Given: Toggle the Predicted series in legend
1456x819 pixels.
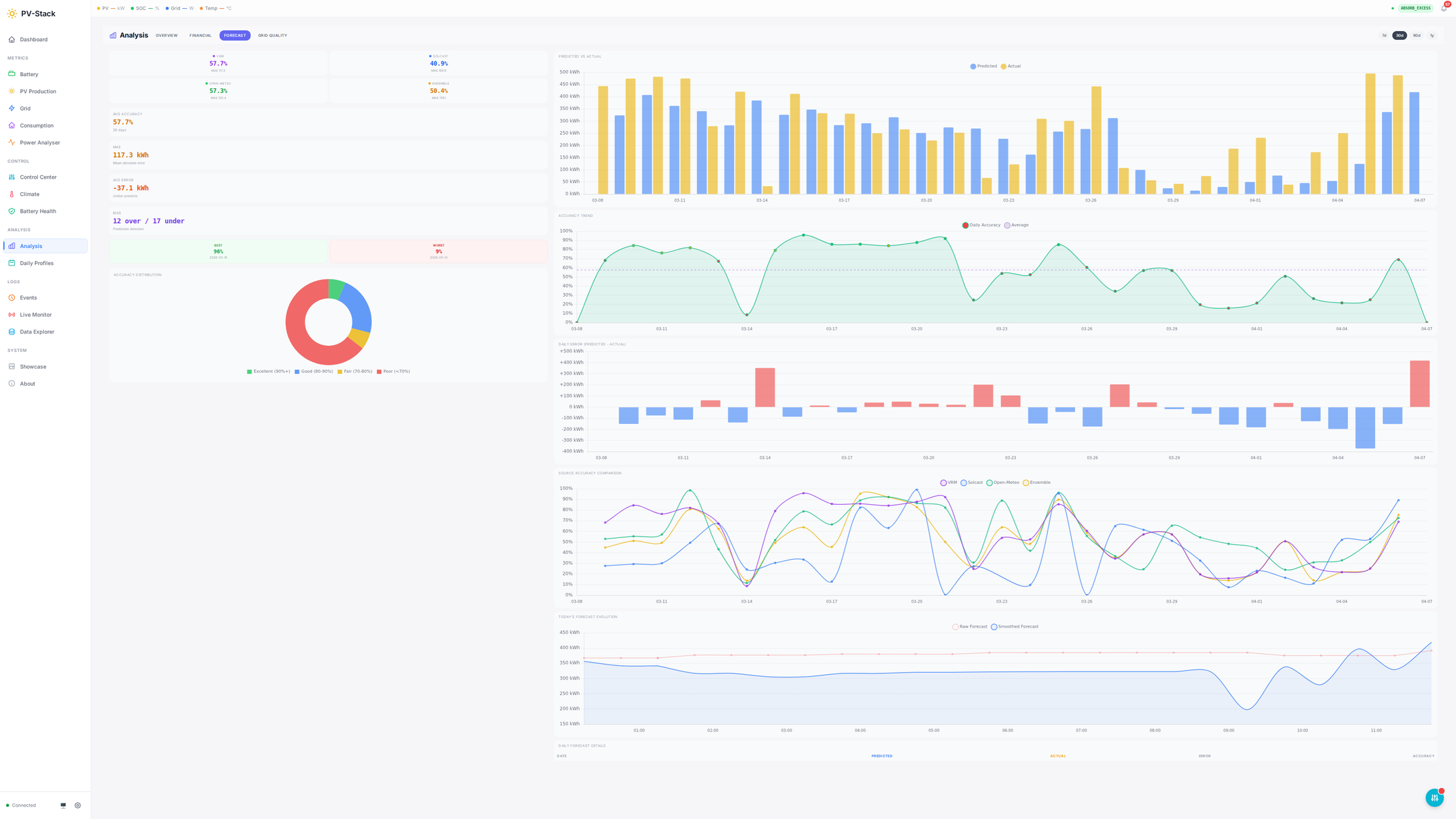Looking at the screenshot, I should 983,66.
